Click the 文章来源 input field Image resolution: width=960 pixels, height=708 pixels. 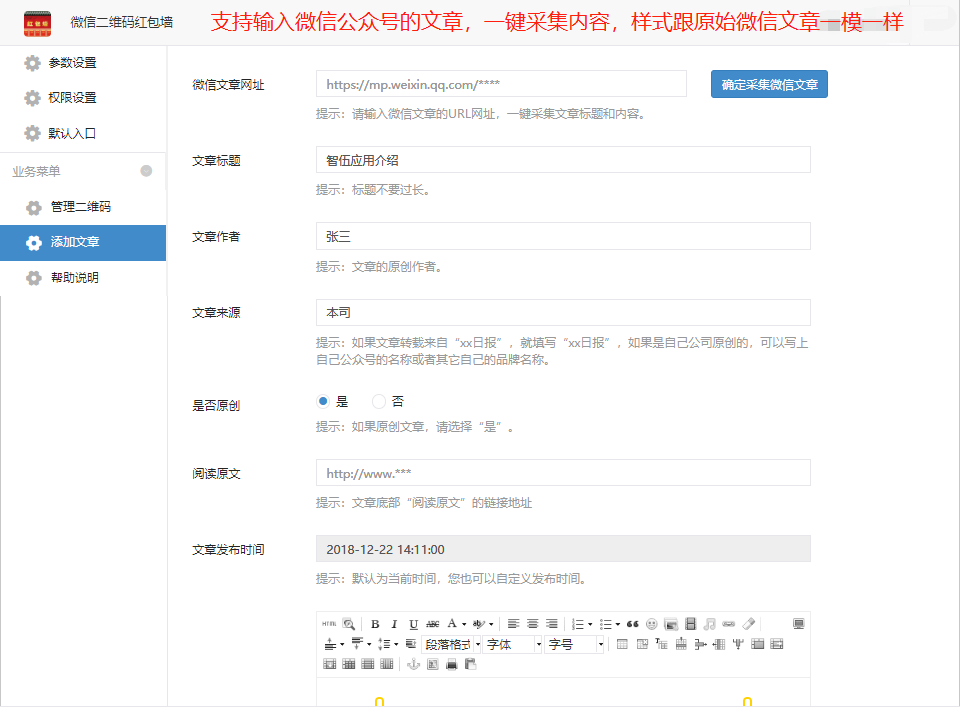(x=563, y=312)
